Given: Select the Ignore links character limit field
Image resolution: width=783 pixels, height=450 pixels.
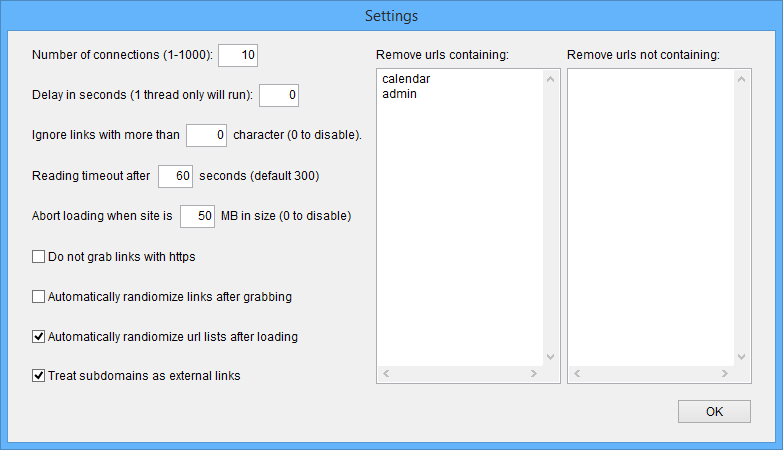Looking at the screenshot, I should click(206, 135).
